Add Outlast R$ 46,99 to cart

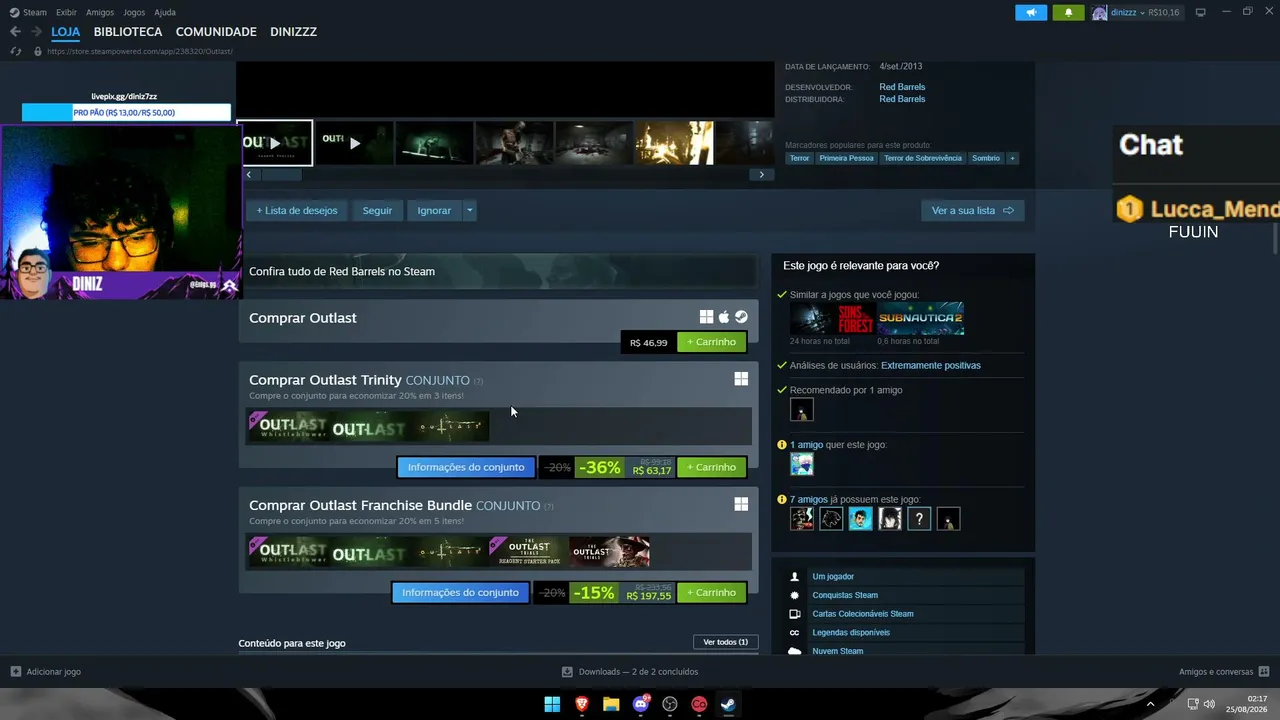pos(712,342)
